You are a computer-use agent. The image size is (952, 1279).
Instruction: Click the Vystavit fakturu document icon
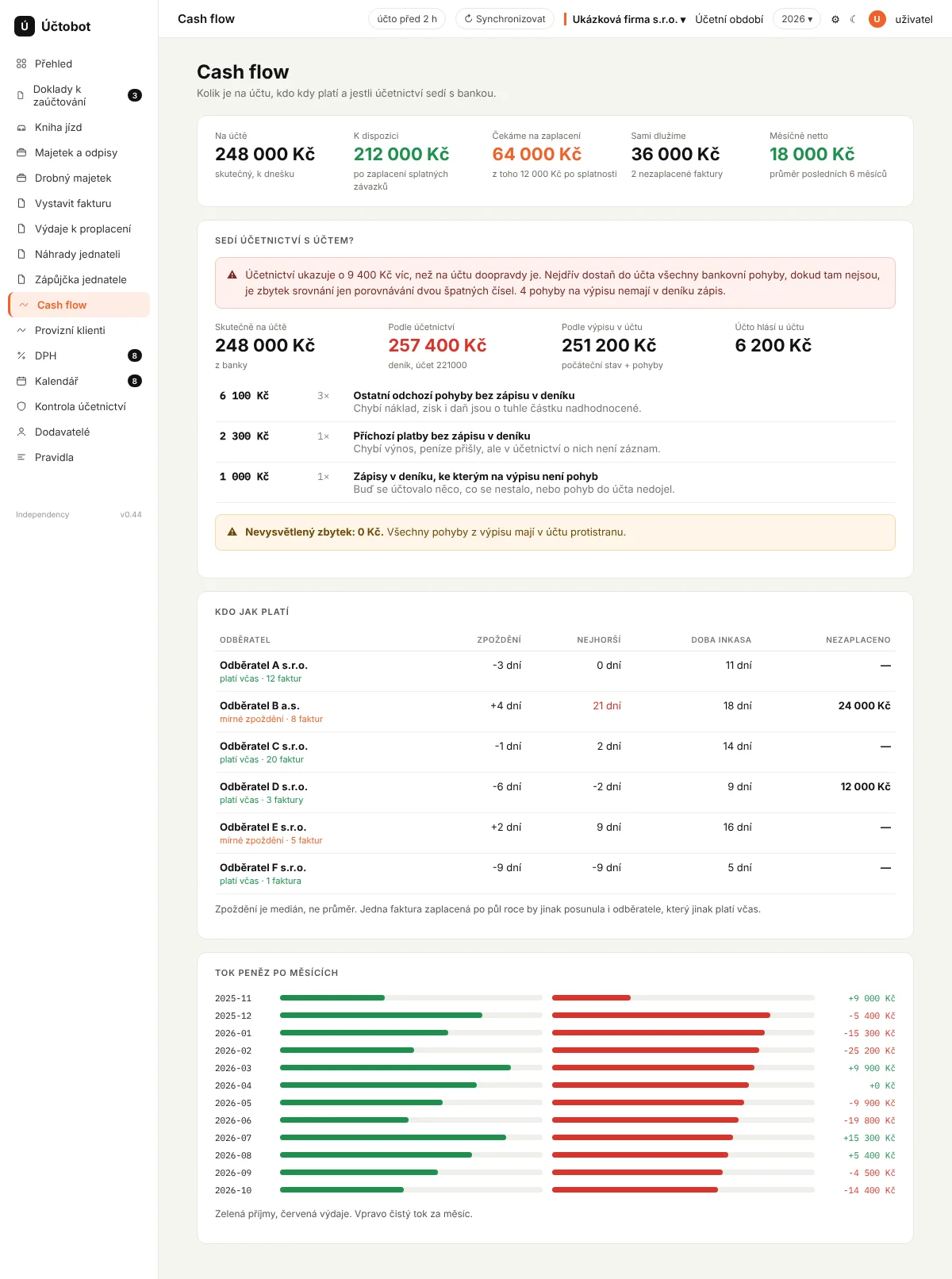tap(21, 203)
